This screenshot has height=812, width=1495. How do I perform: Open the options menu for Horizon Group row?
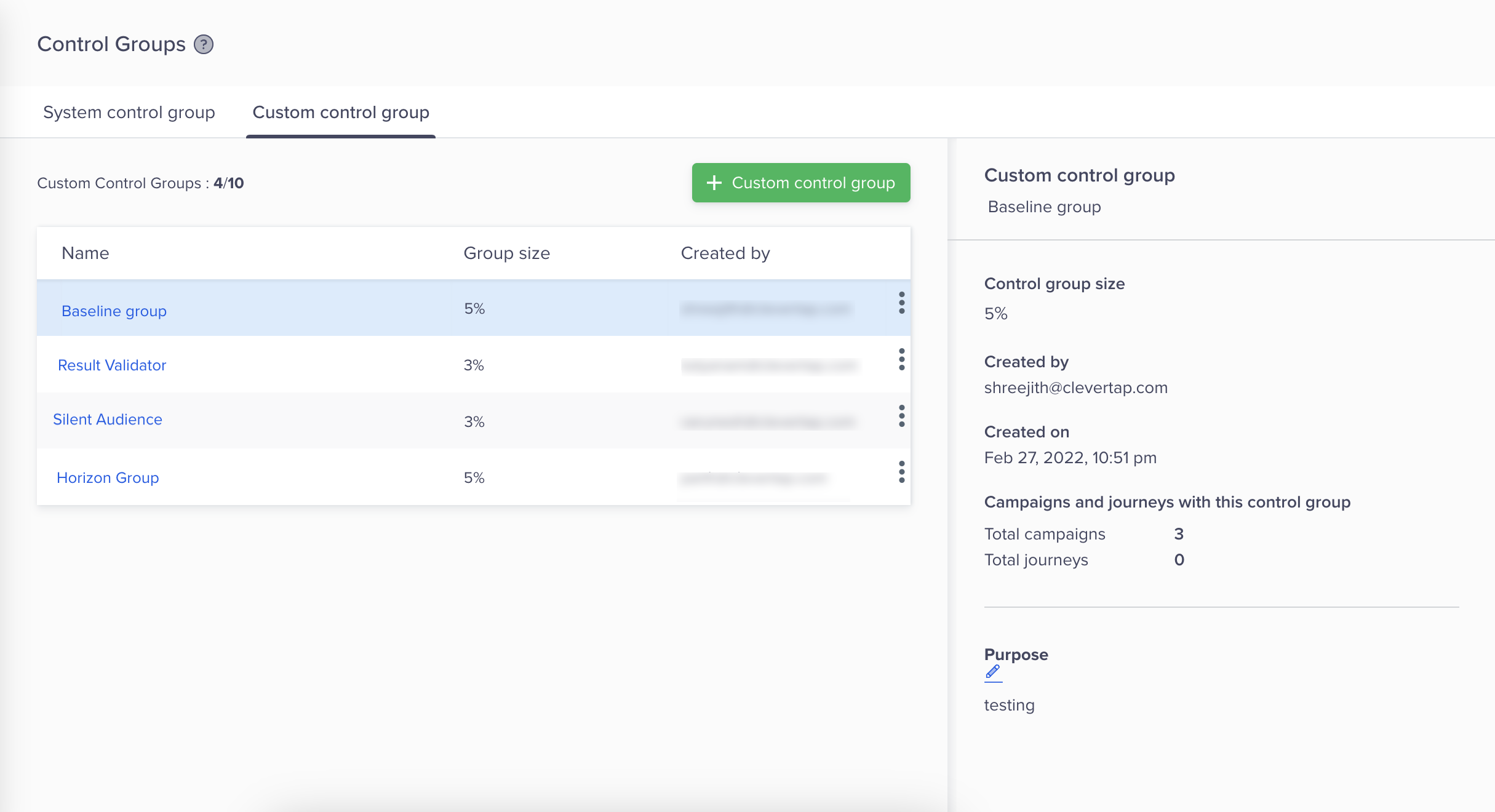(901, 472)
